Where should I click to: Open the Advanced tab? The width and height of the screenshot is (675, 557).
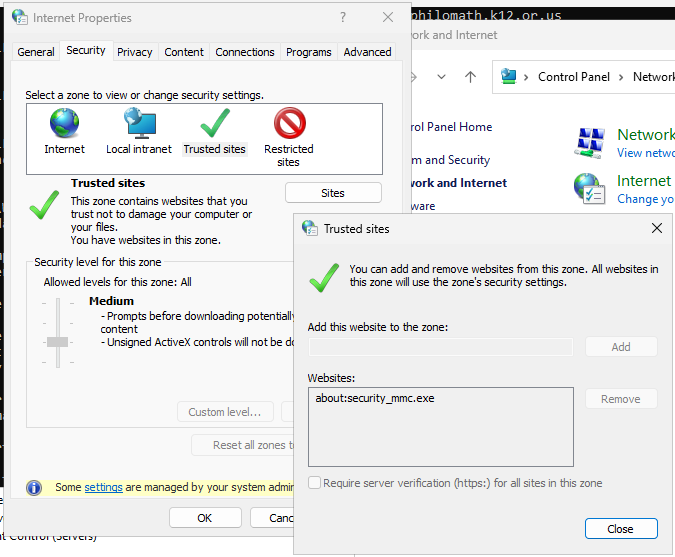[367, 52]
